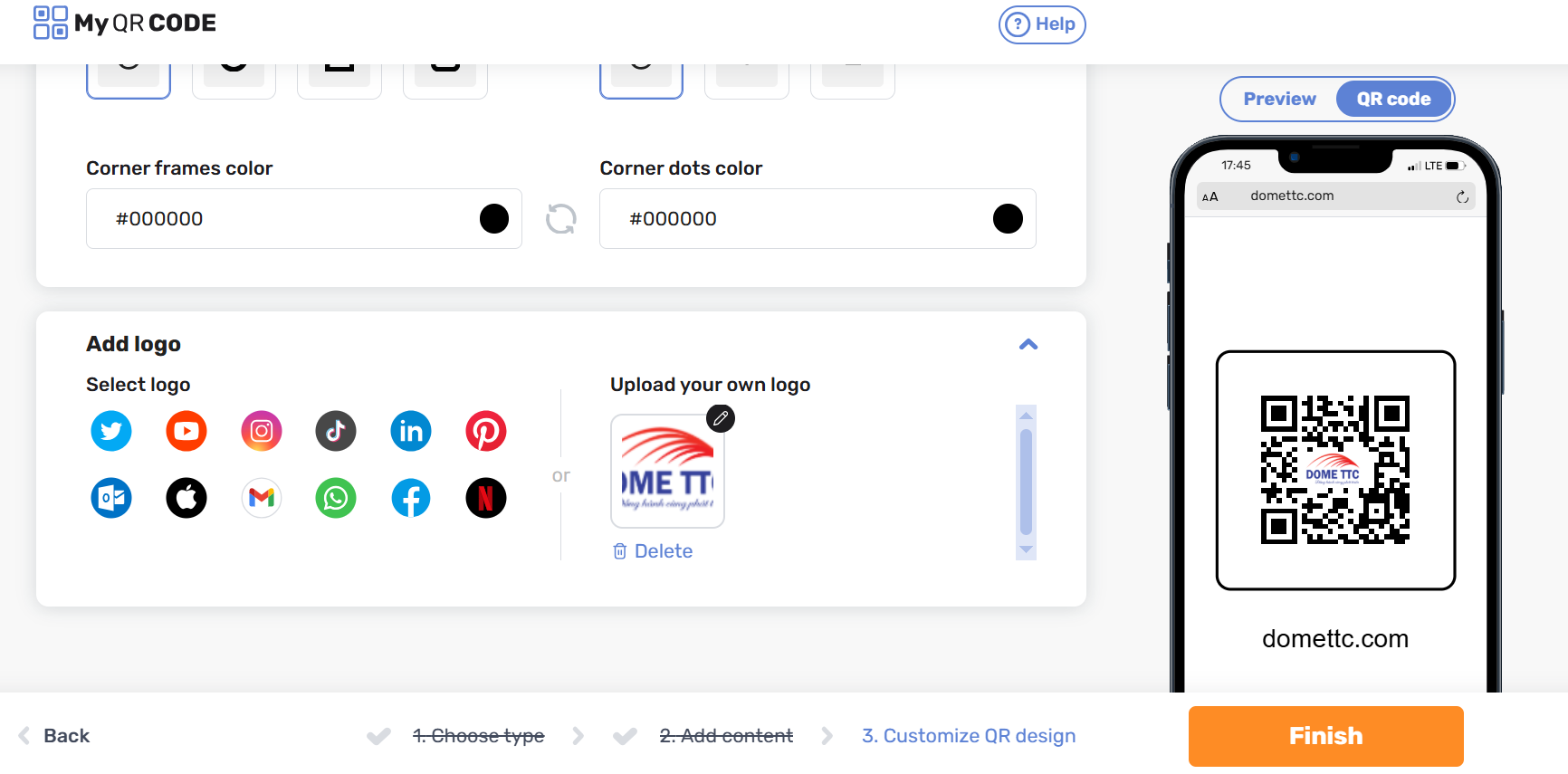The height and width of the screenshot is (774, 1568).
Task: Swap corner frames and dots colors
Action: [x=561, y=218]
